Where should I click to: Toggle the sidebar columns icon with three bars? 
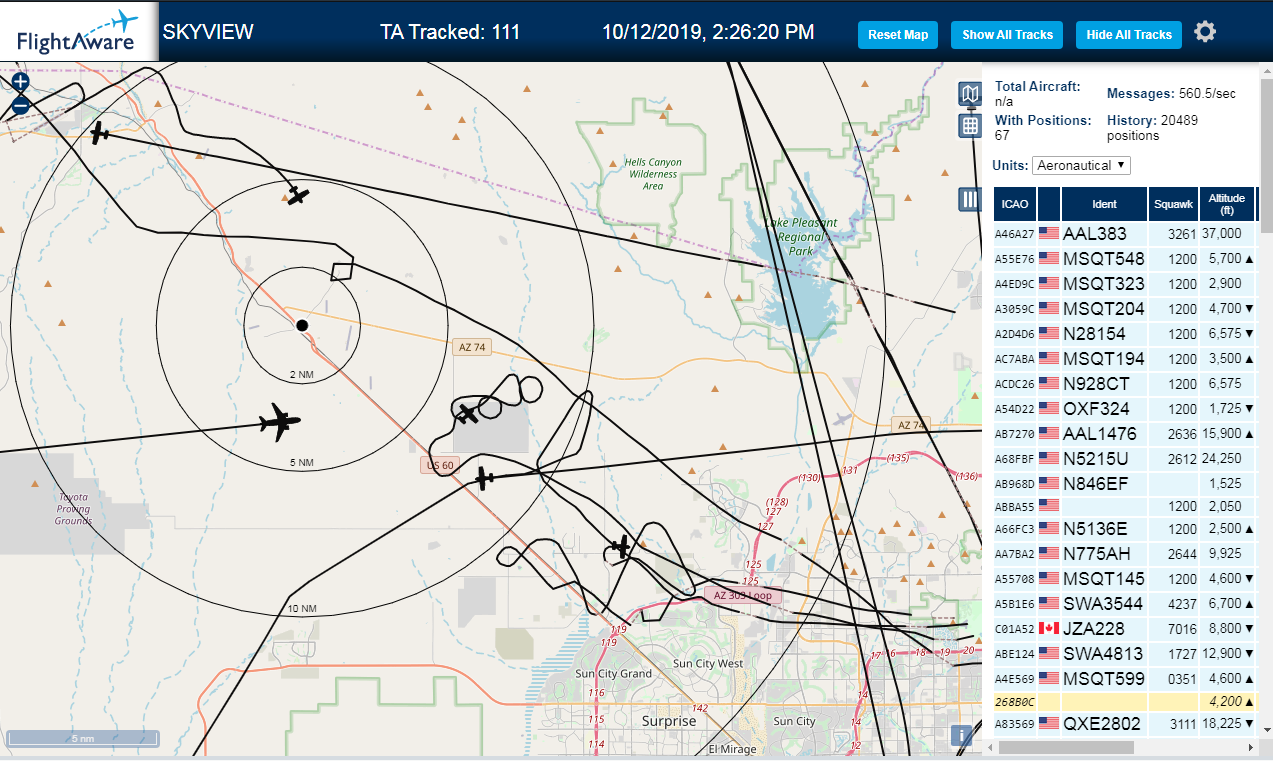click(x=969, y=199)
